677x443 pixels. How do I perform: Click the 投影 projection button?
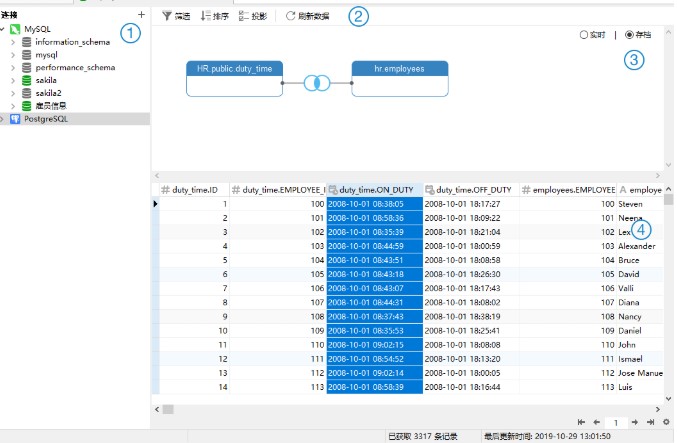click(x=254, y=16)
